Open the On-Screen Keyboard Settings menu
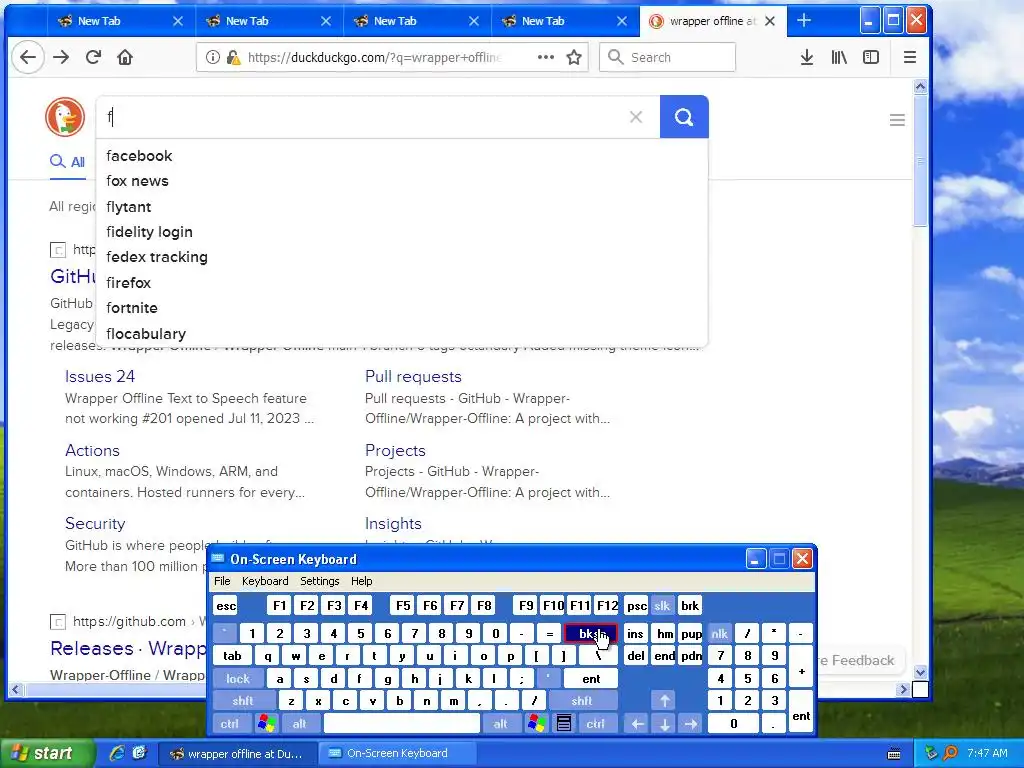This screenshot has height=768, width=1024. [319, 581]
